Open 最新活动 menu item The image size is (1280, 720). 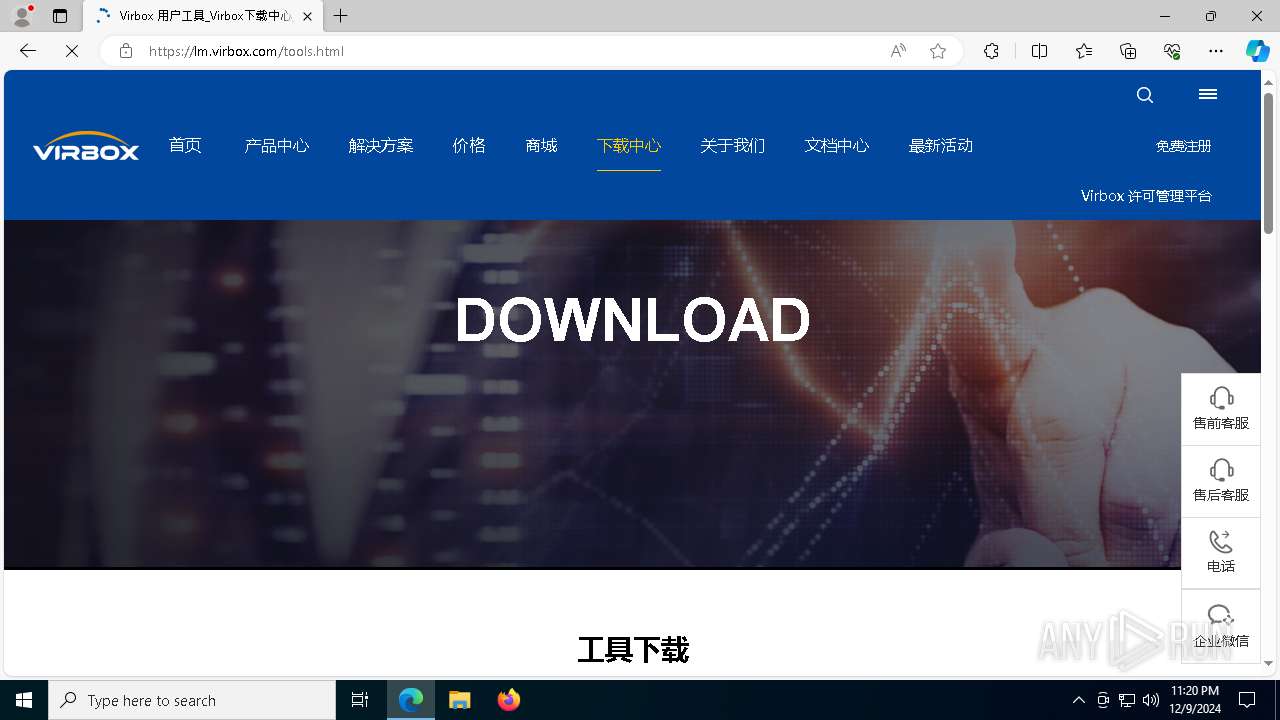click(941, 146)
